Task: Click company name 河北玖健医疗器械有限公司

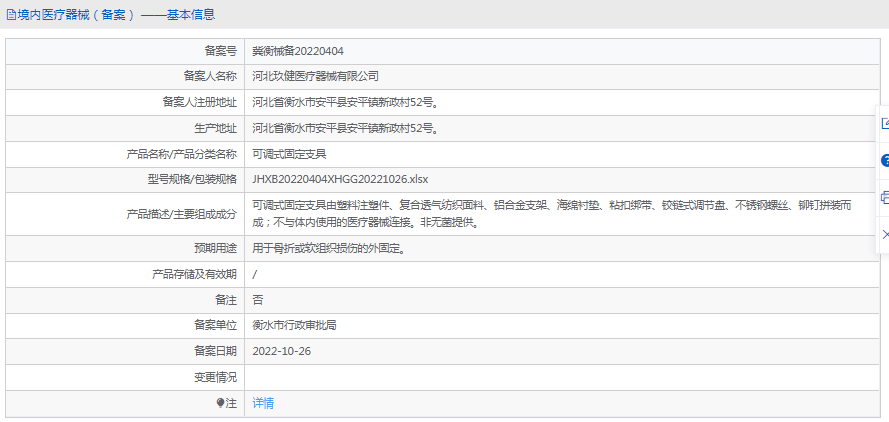Action: tap(315, 77)
